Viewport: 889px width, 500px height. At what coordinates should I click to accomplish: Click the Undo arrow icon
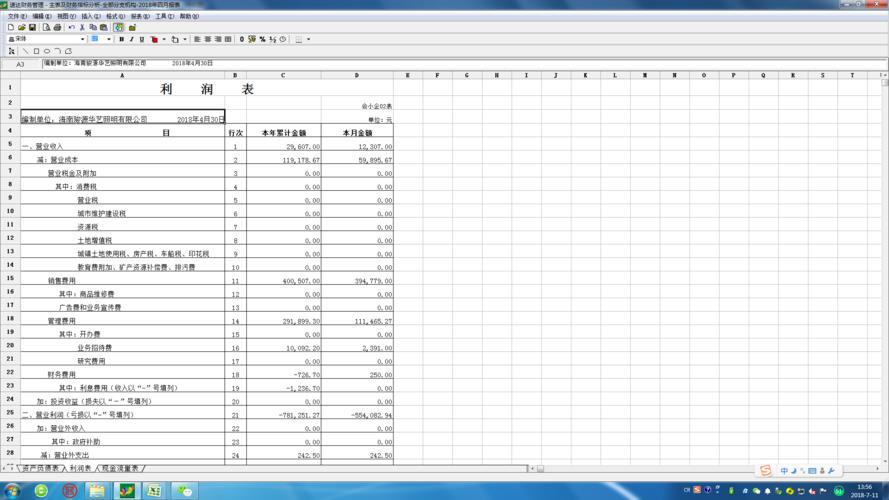point(71,28)
